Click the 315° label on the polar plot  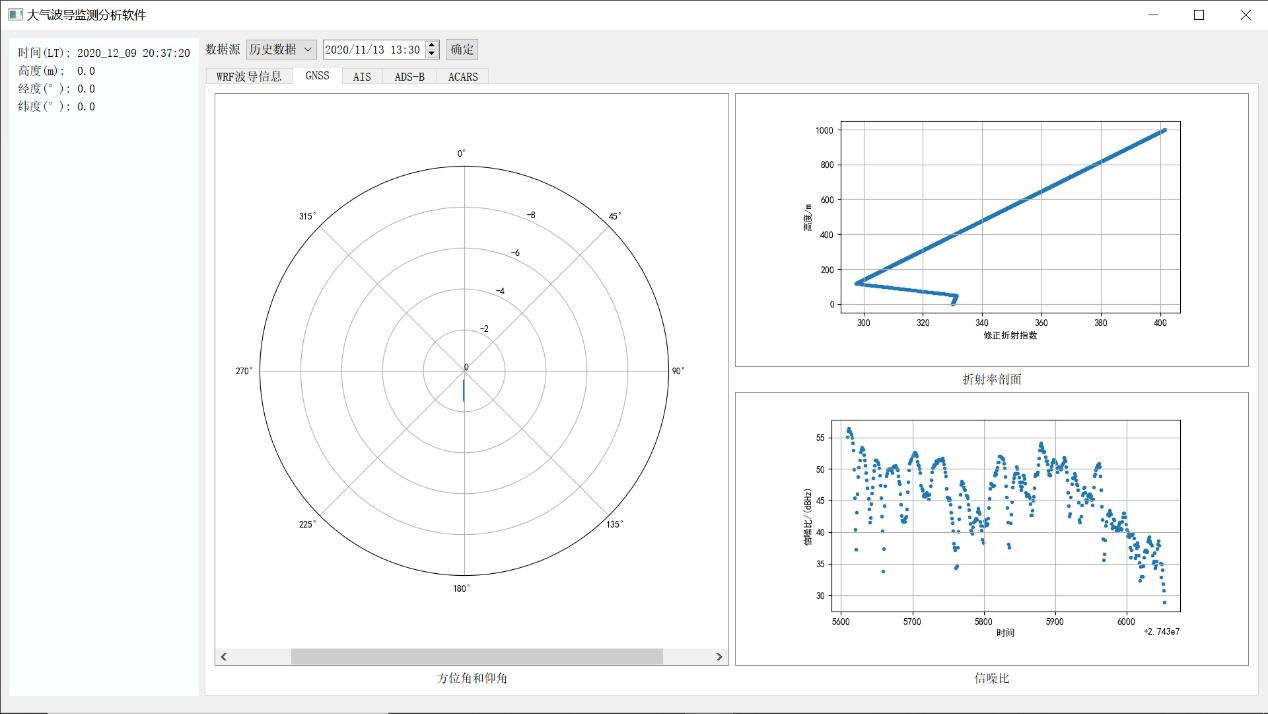point(307,216)
